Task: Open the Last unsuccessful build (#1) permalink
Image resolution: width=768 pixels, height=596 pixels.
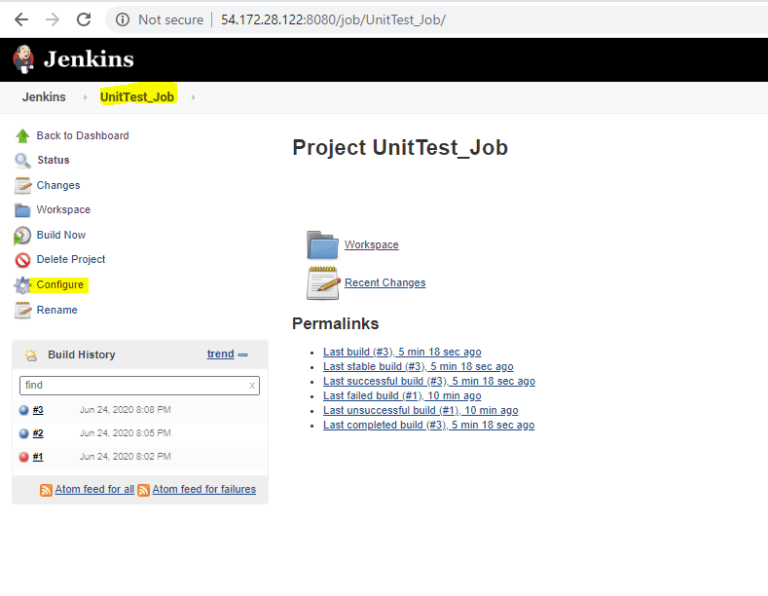Action: coord(421,410)
